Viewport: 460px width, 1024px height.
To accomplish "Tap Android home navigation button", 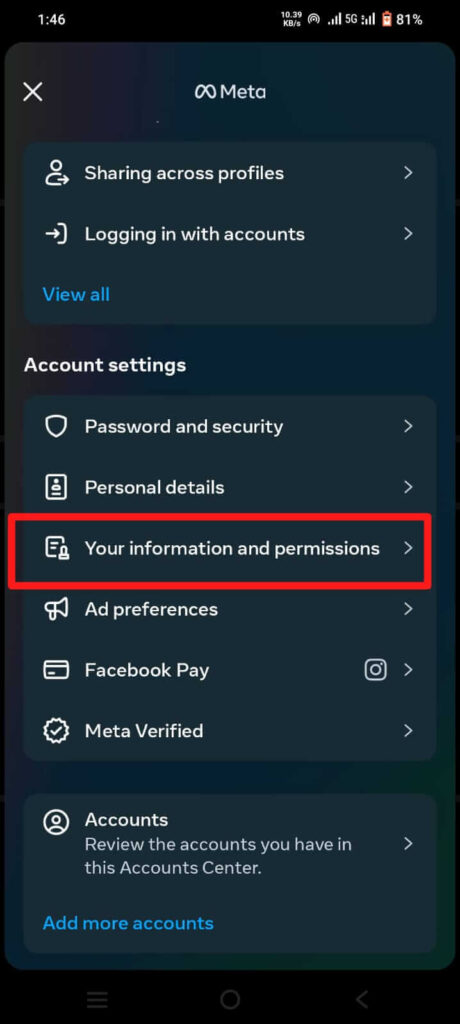I will pyautogui.click(x=230, y=999).
